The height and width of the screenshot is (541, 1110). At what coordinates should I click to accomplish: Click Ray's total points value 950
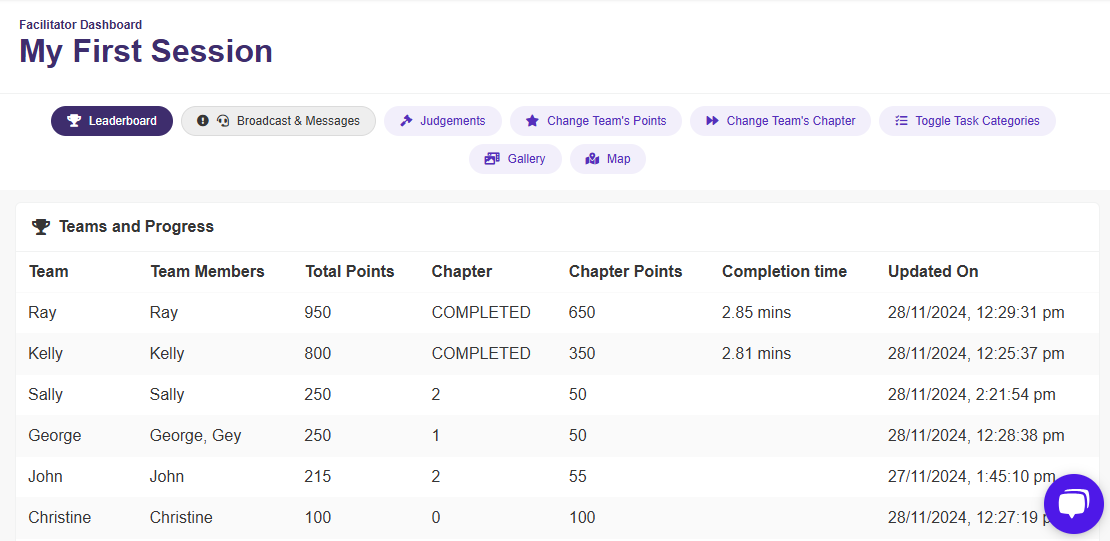(318, 312)
